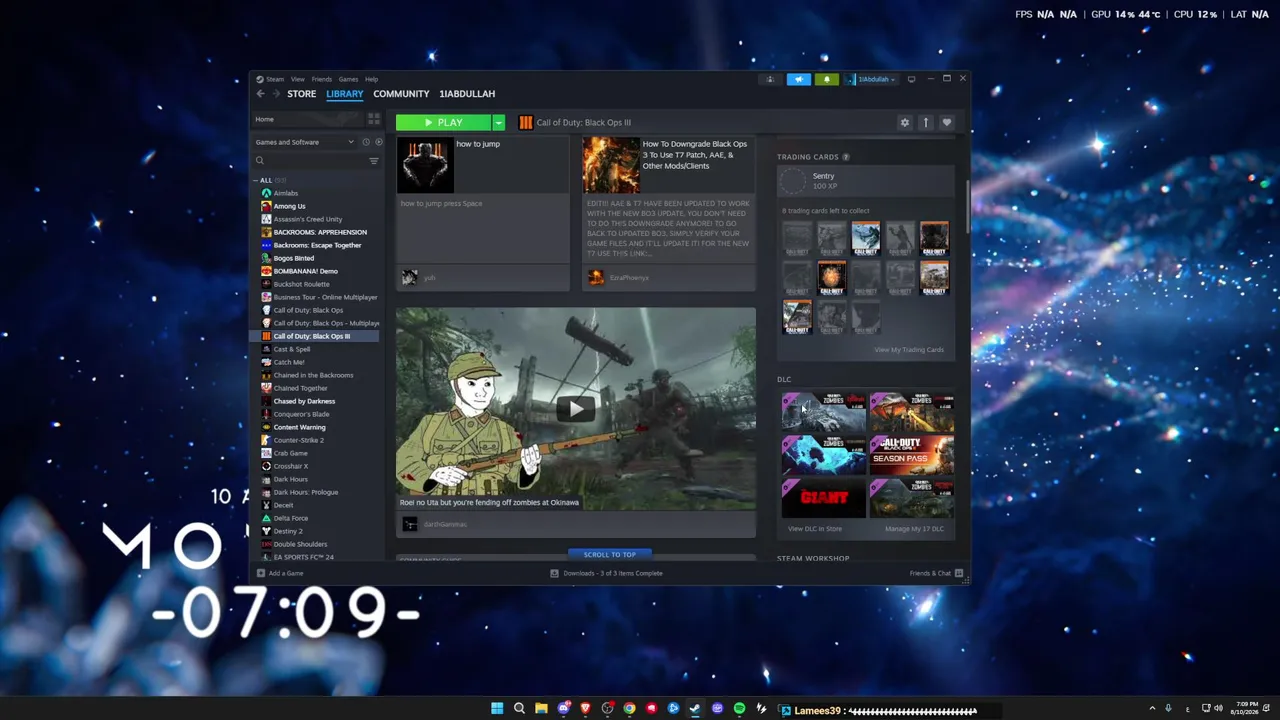
Task: Open the Friends & Chat icon
Action: [959, 573]
